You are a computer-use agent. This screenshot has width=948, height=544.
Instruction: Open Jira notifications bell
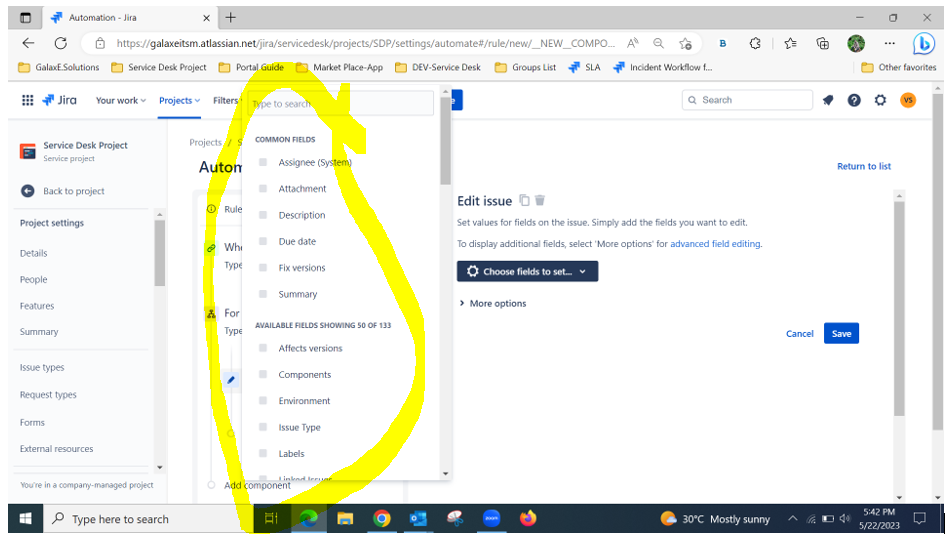pyautogui.click(x=828, y=100)
